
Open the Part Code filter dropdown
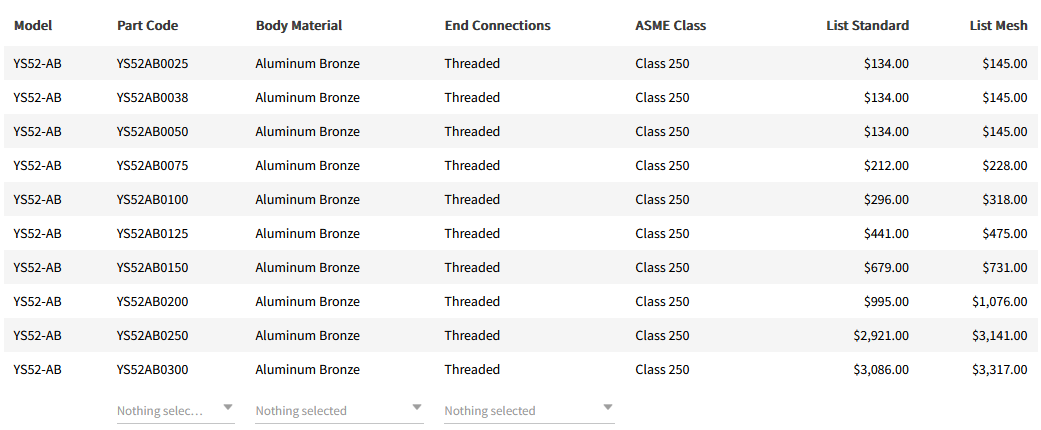[175, 410]
